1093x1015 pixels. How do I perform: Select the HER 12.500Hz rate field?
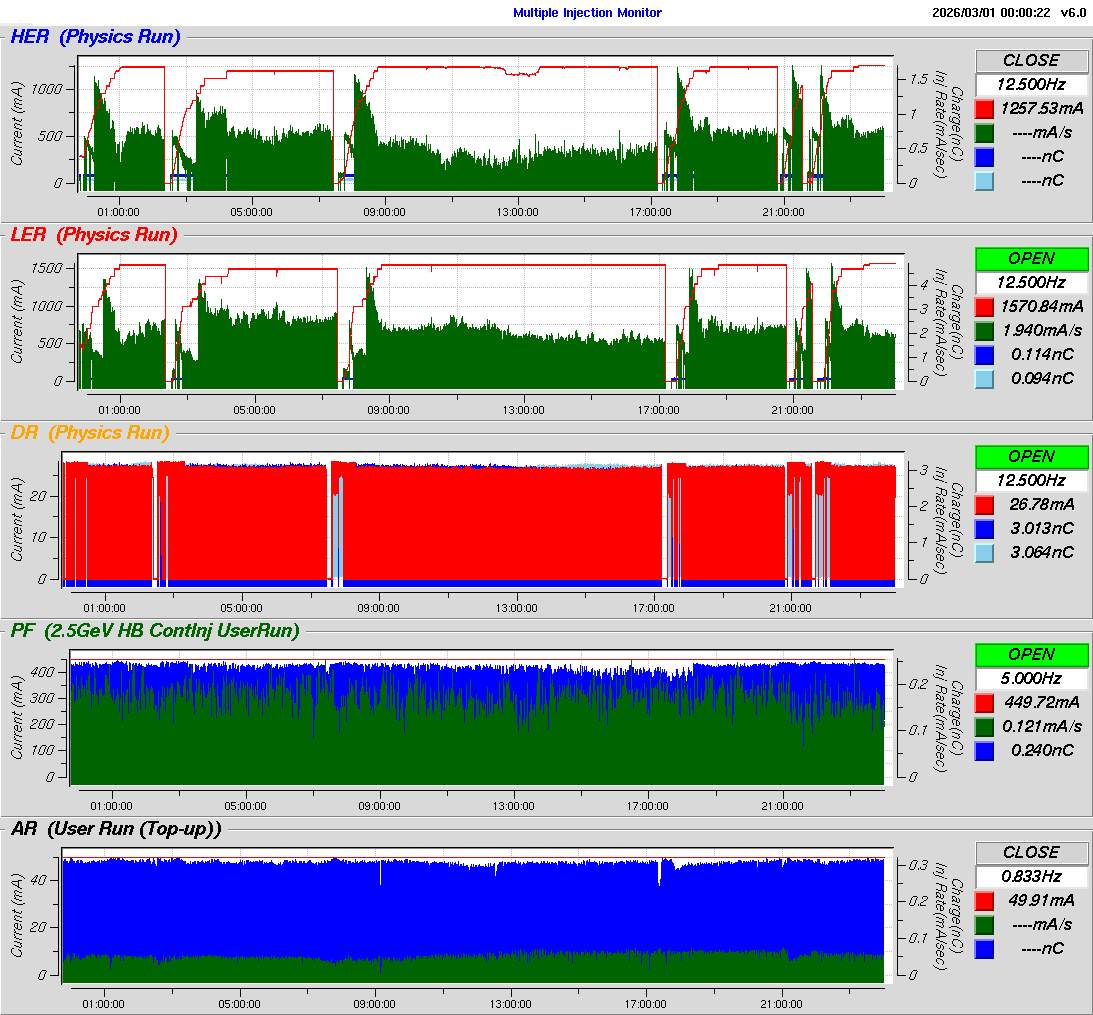(x=1032, y=84)
